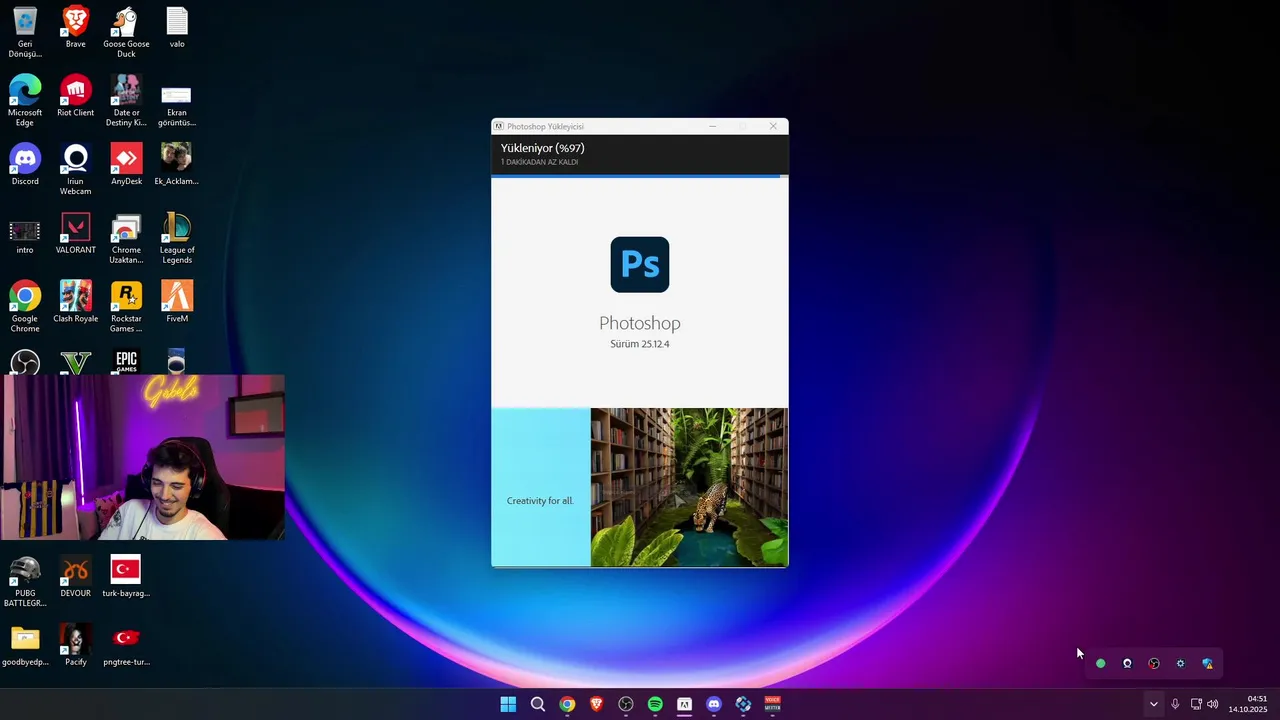Select the Riot Client desktop icon
Image resolution: width=1280 pixels, height=720 pixels.
[76, 91]
